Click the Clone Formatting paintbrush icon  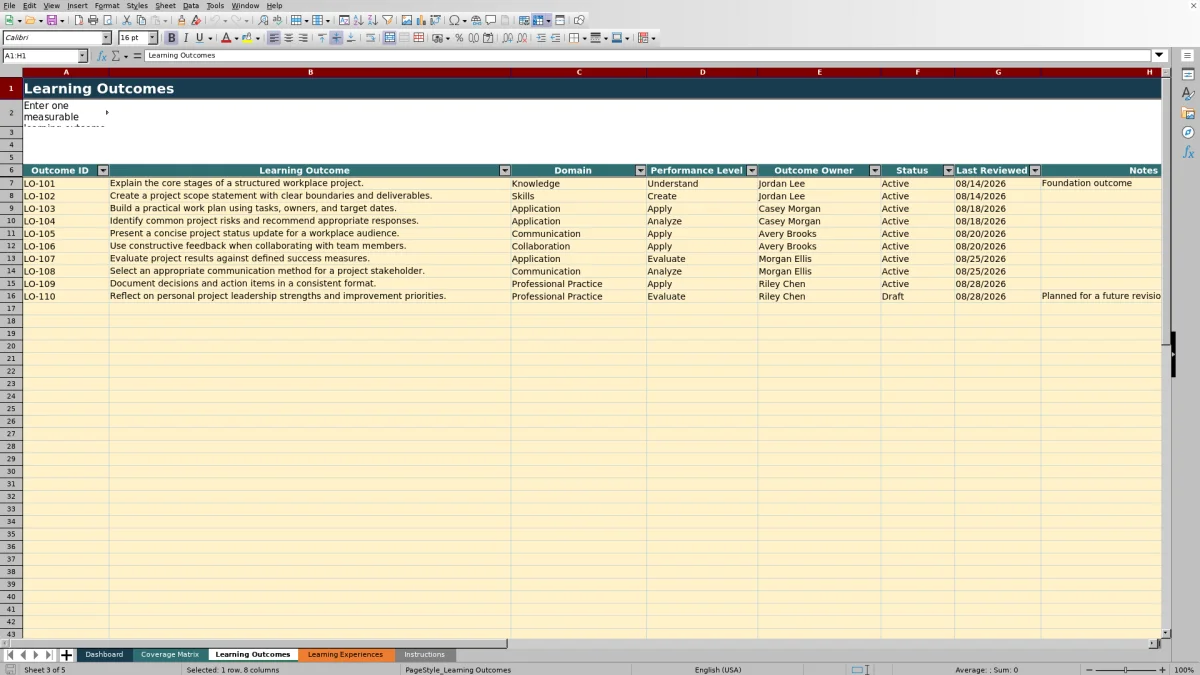181,20
